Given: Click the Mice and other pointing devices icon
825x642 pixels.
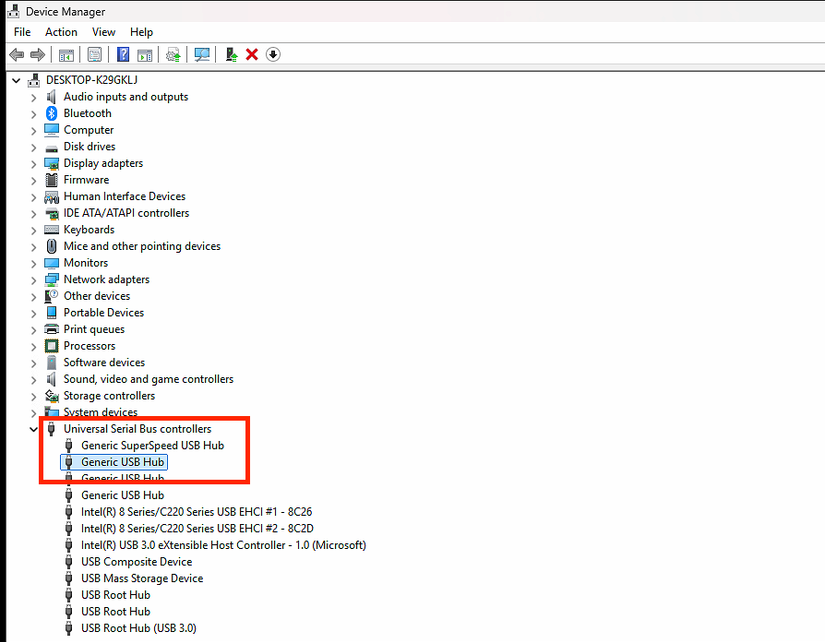Looking at the screenshot, I should [x=52, y=246].
